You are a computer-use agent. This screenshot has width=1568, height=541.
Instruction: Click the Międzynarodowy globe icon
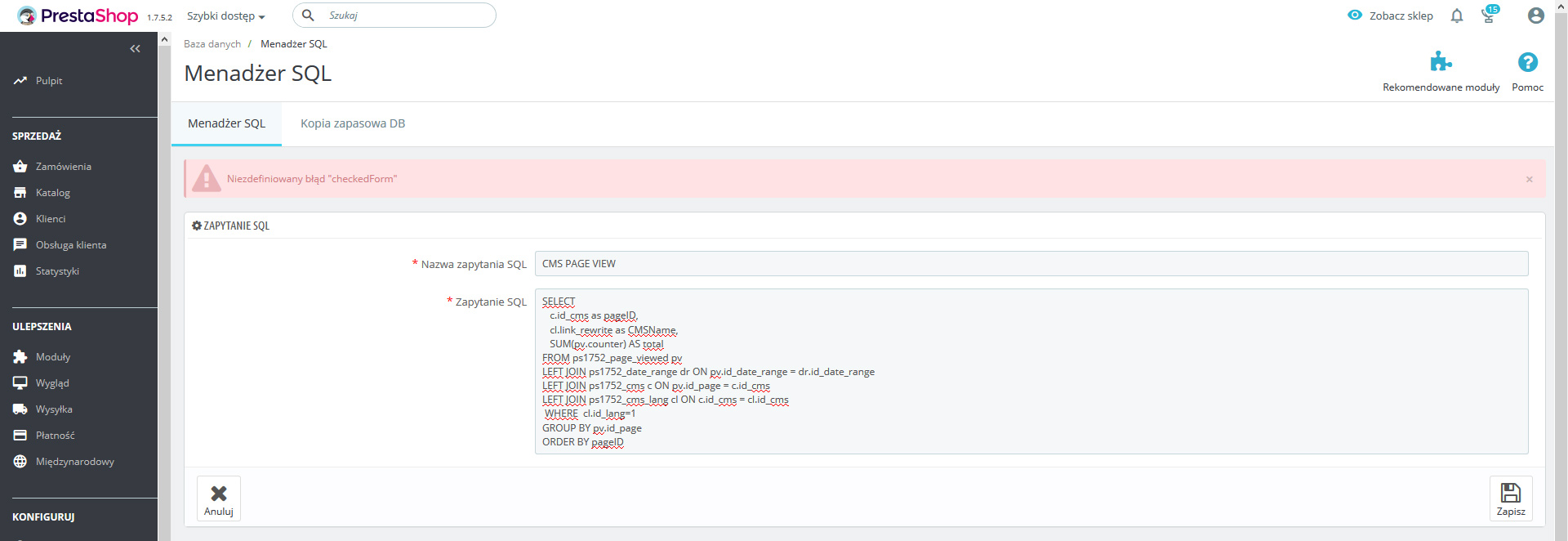(20, 462)
